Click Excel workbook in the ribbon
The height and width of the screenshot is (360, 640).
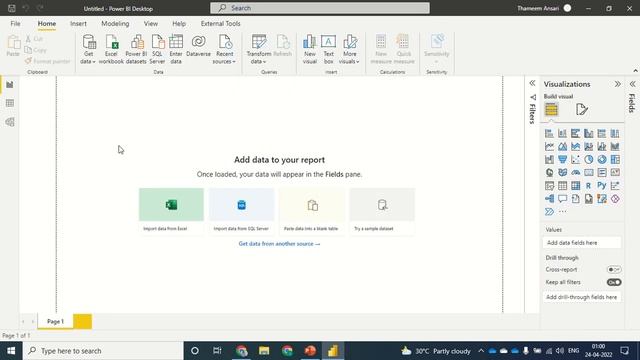pyautogui.click(x=111, y=49)
